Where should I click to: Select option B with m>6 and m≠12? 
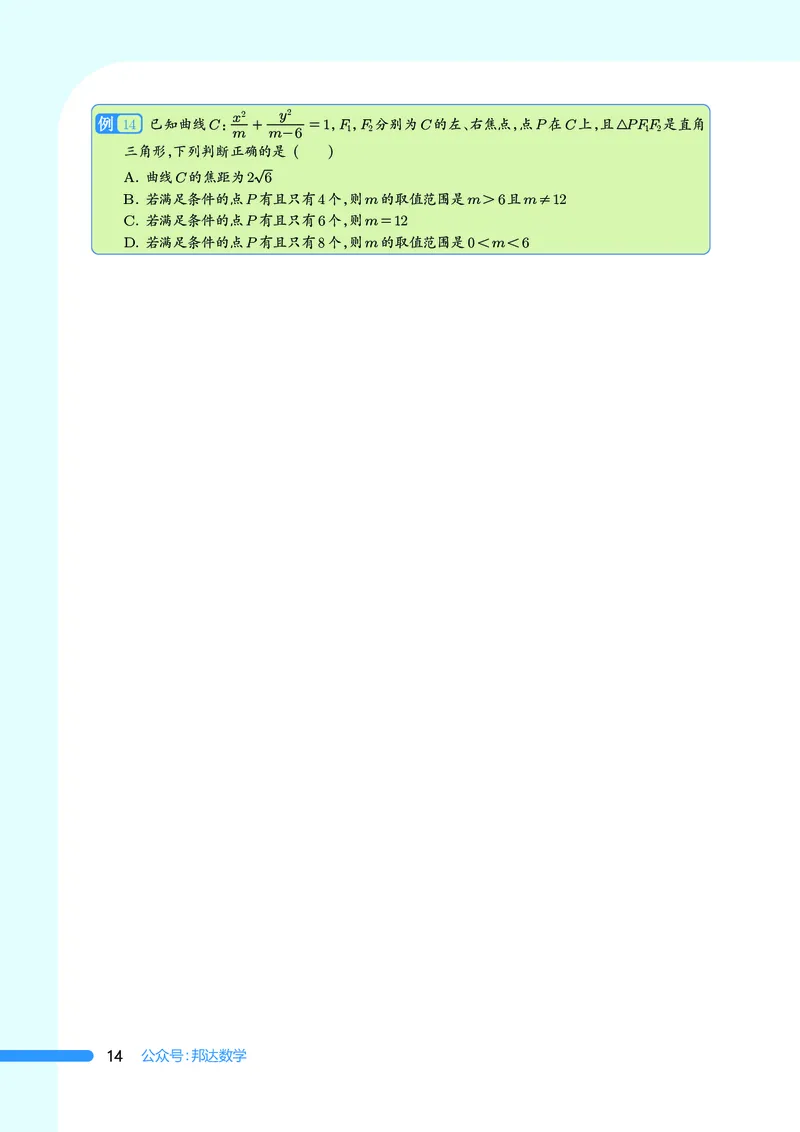(345, 199)
